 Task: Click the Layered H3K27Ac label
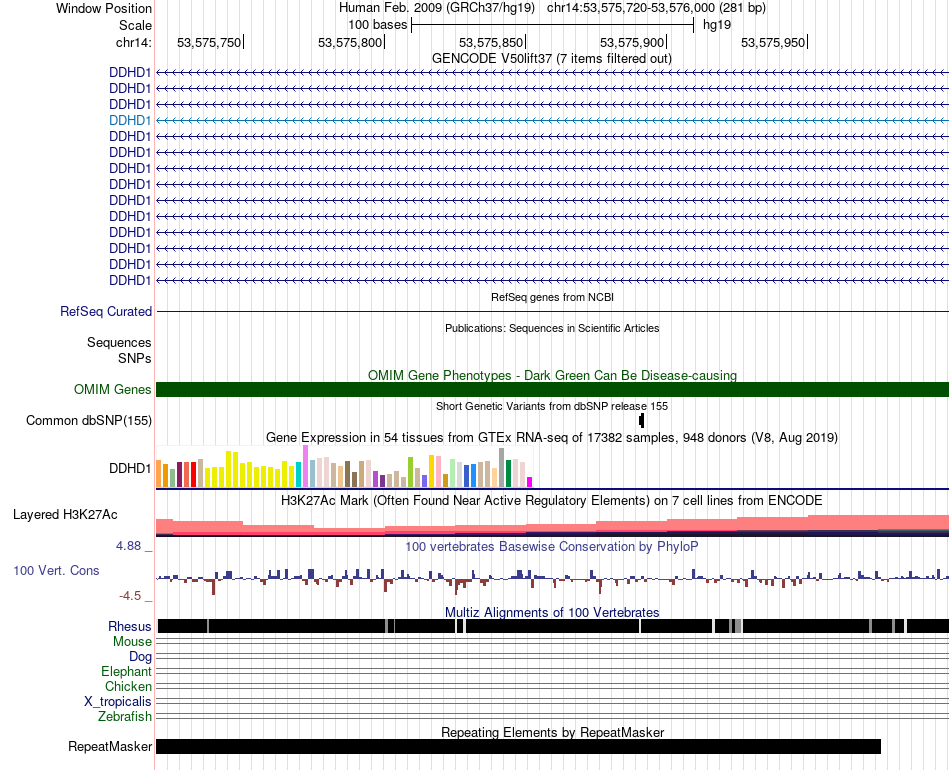(65, 514)
